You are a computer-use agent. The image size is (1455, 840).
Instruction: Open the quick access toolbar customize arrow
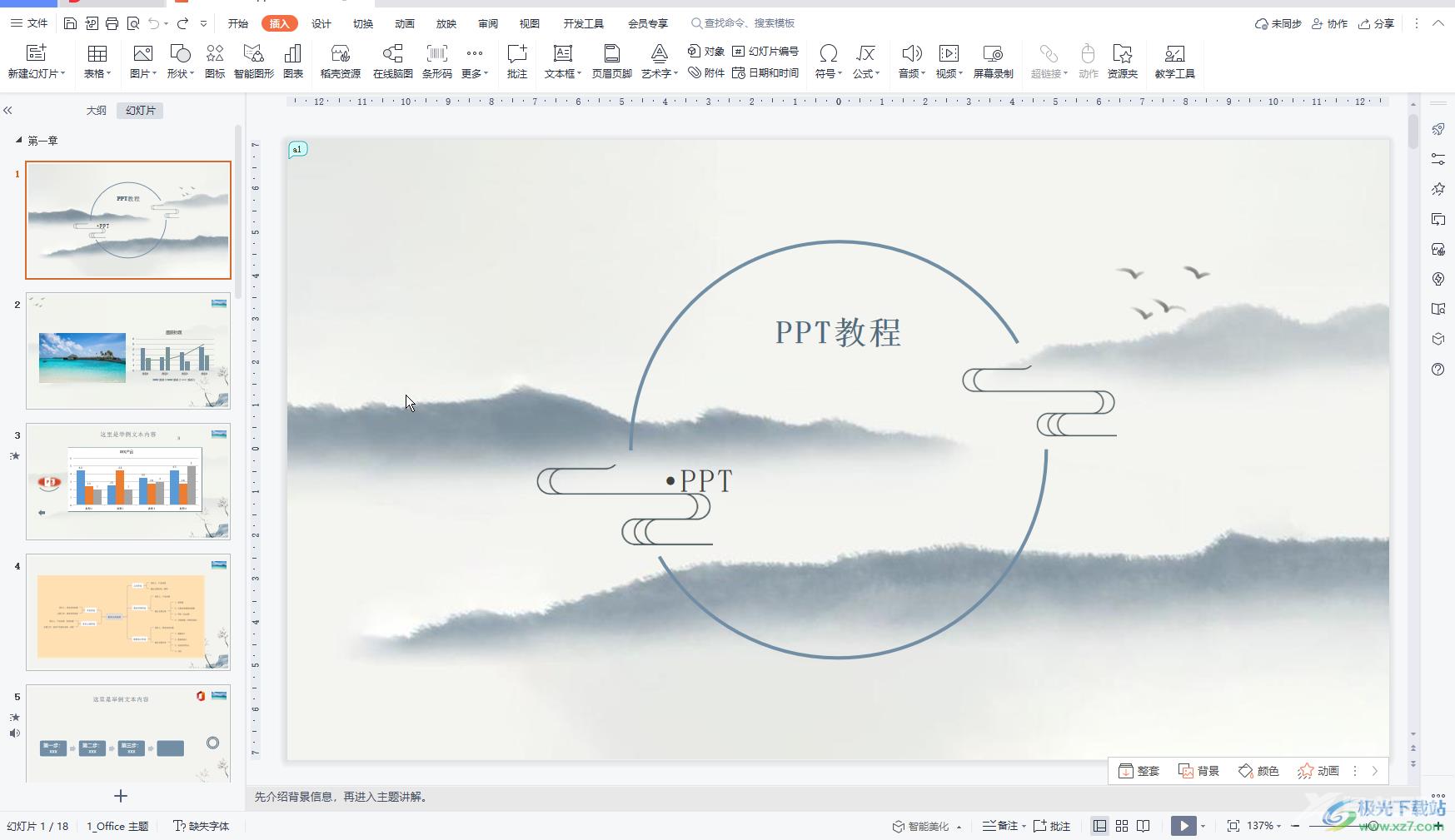(x=203, y=23)
